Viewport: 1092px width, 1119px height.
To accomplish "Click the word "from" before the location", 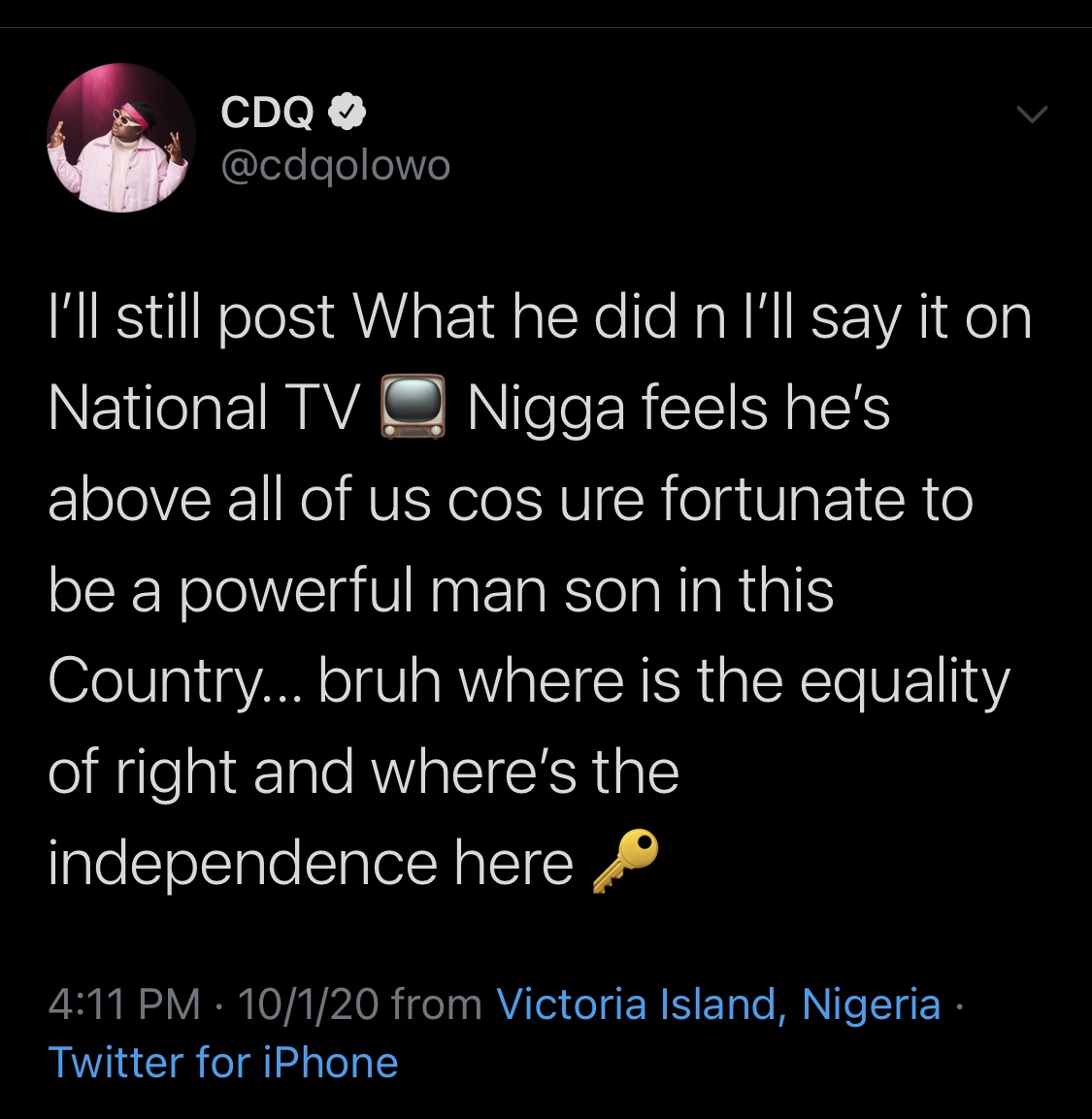I will 437,1004.
